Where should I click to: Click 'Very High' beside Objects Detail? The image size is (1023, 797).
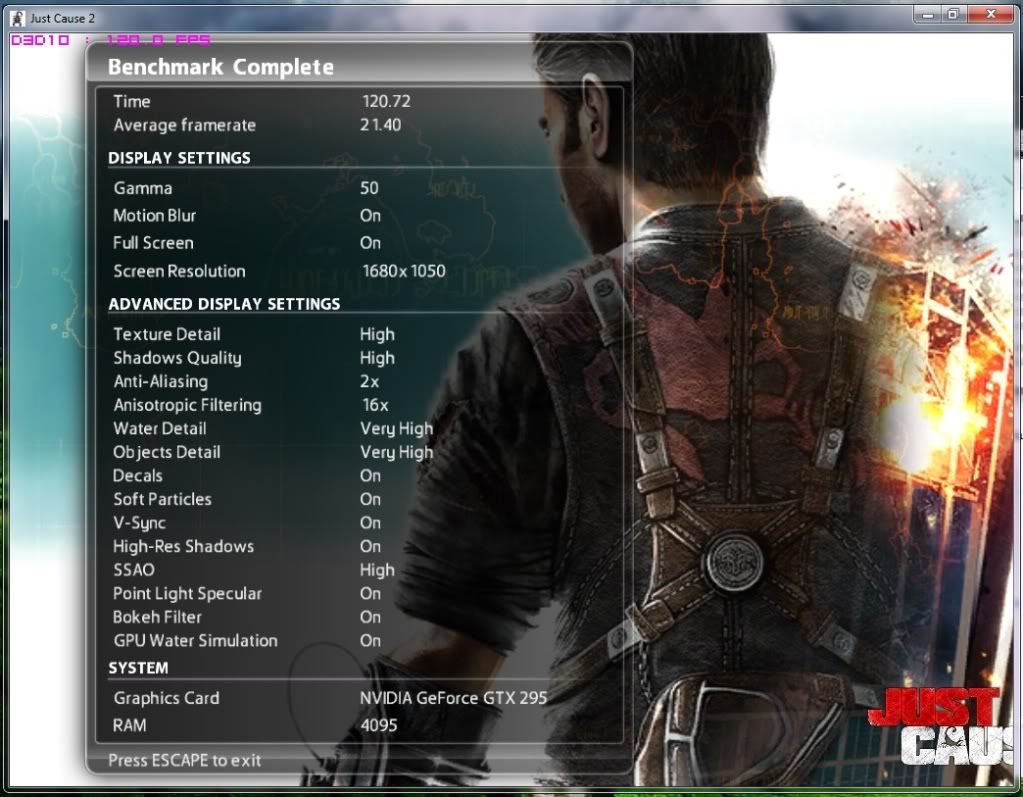(397, 452)
